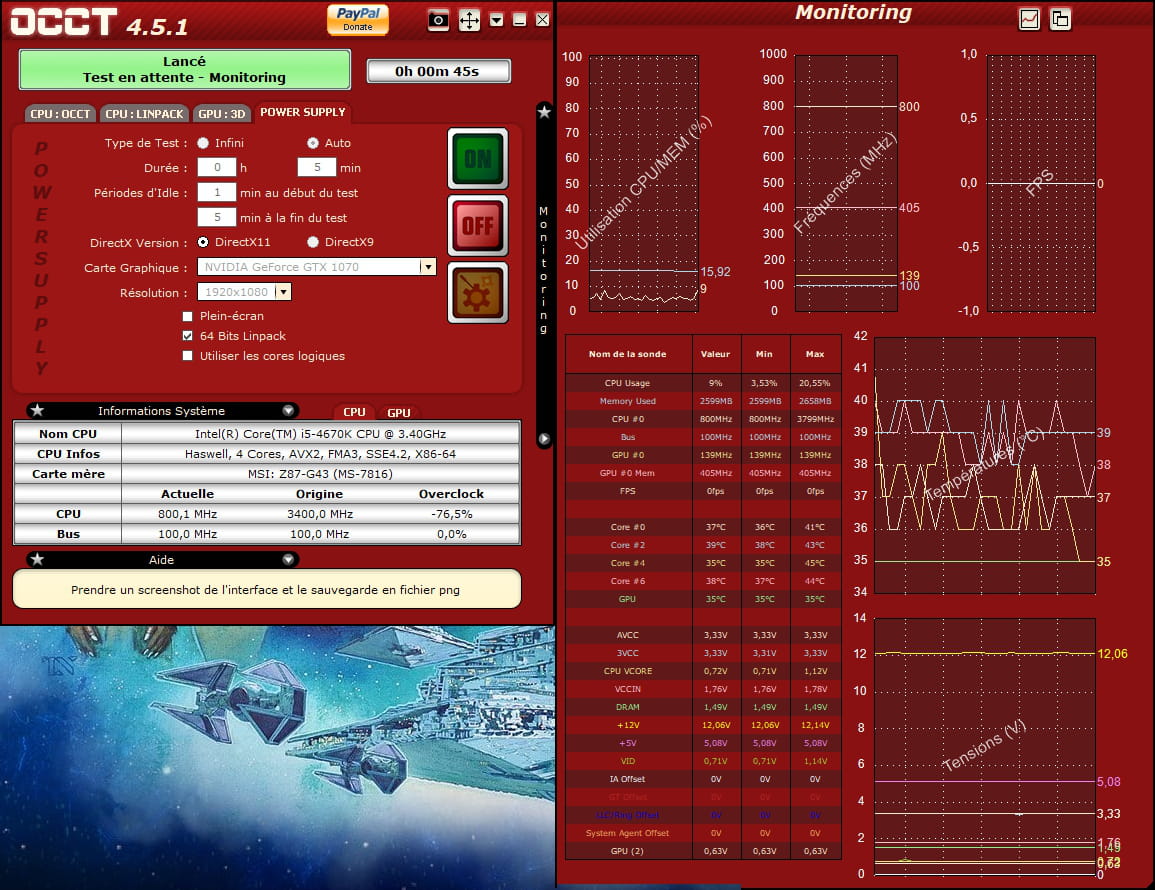
Task: Click the Durée minutes input field
Action: 316,168
